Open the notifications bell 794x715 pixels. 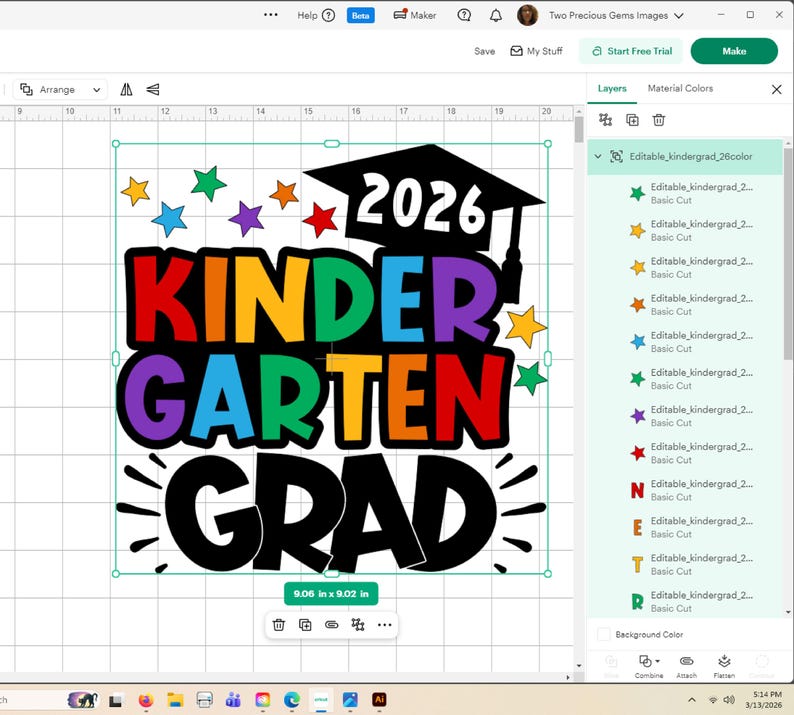(496, 15)
